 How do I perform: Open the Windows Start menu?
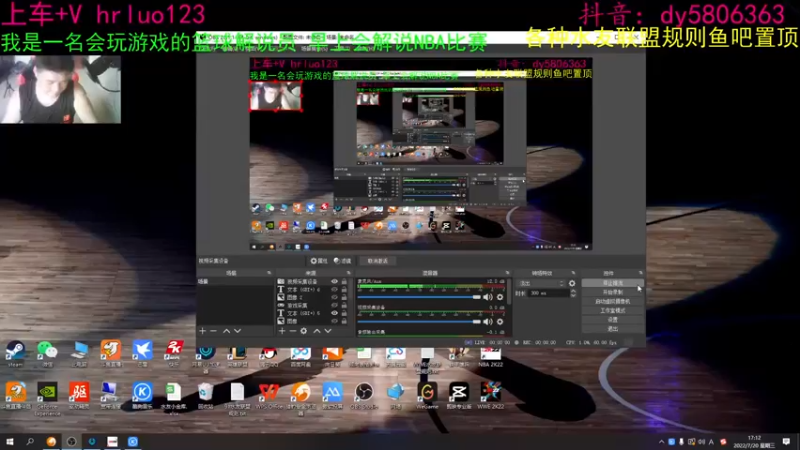pyautogui.click(x=10, y=441)
